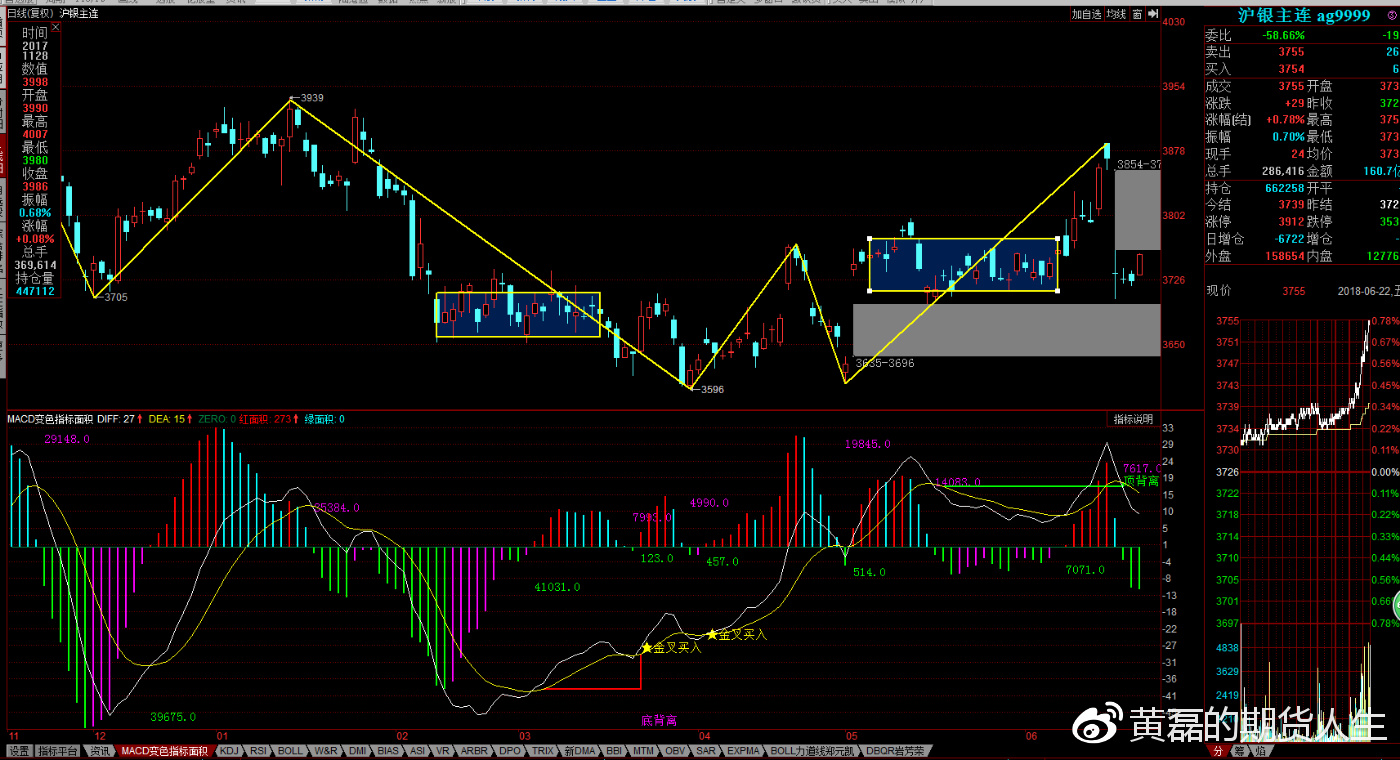
Task: Switch to the ASI indicator tab
Action: coord(417,750)
